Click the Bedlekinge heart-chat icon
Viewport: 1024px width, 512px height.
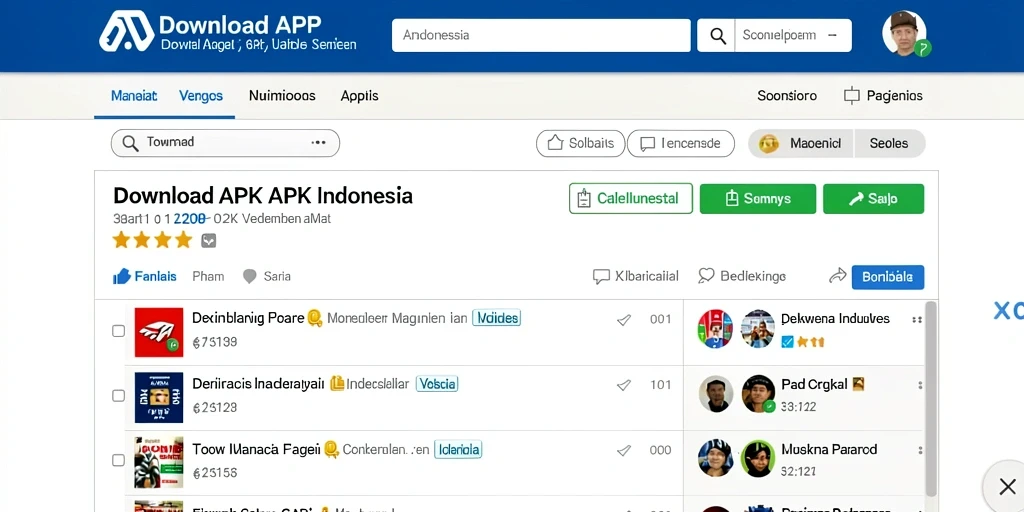click(x=706, y=276)
